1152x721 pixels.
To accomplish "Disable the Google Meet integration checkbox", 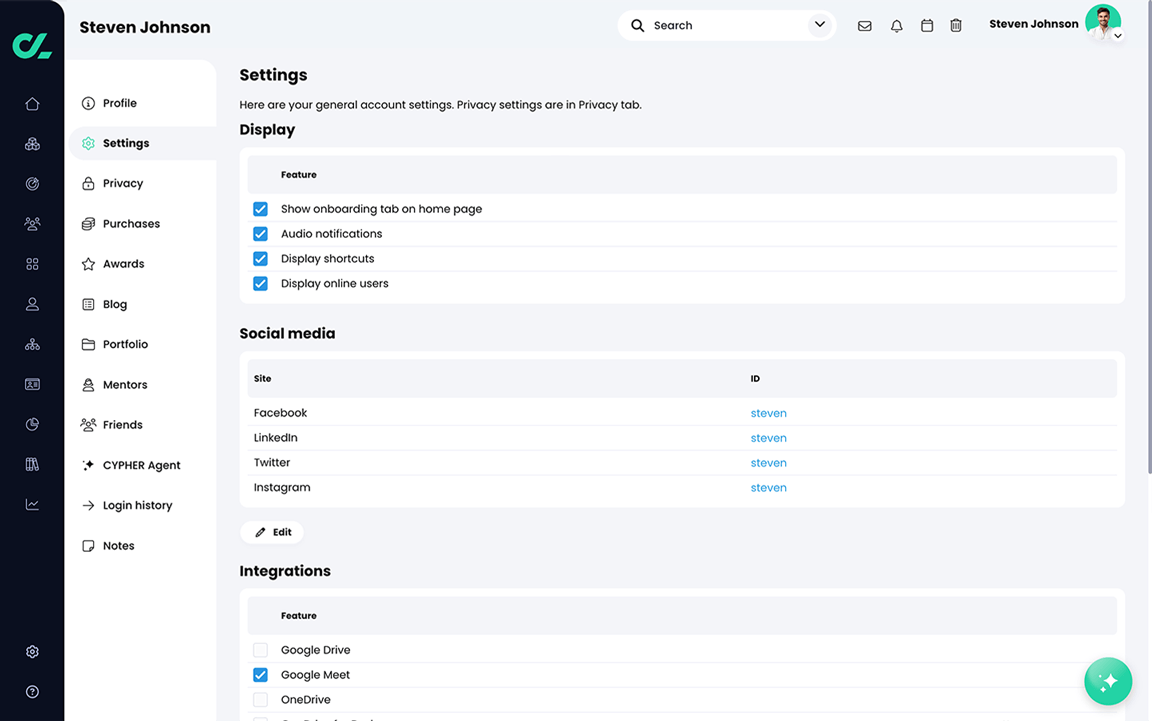I will point(260,675).
